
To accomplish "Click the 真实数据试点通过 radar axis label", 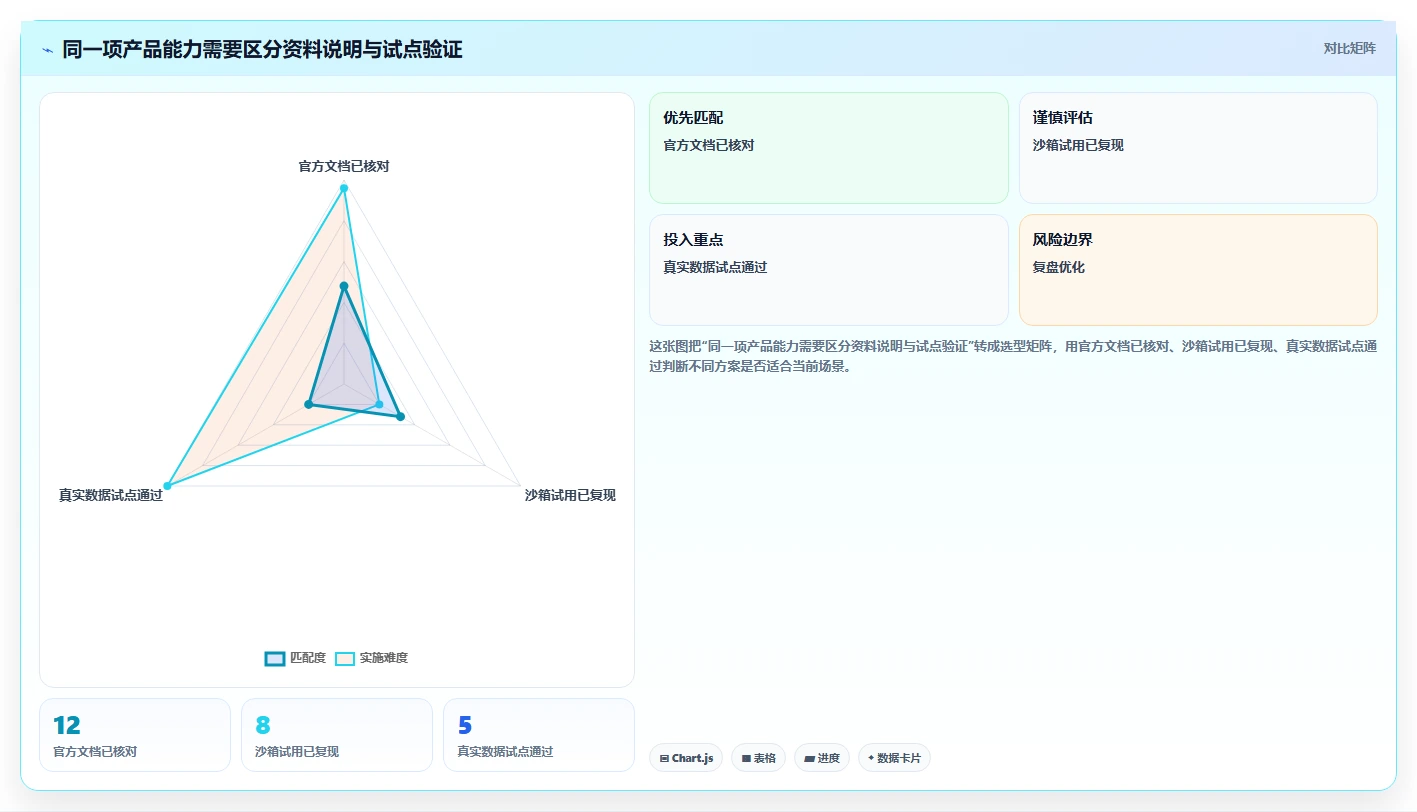I will coord(111,495).
